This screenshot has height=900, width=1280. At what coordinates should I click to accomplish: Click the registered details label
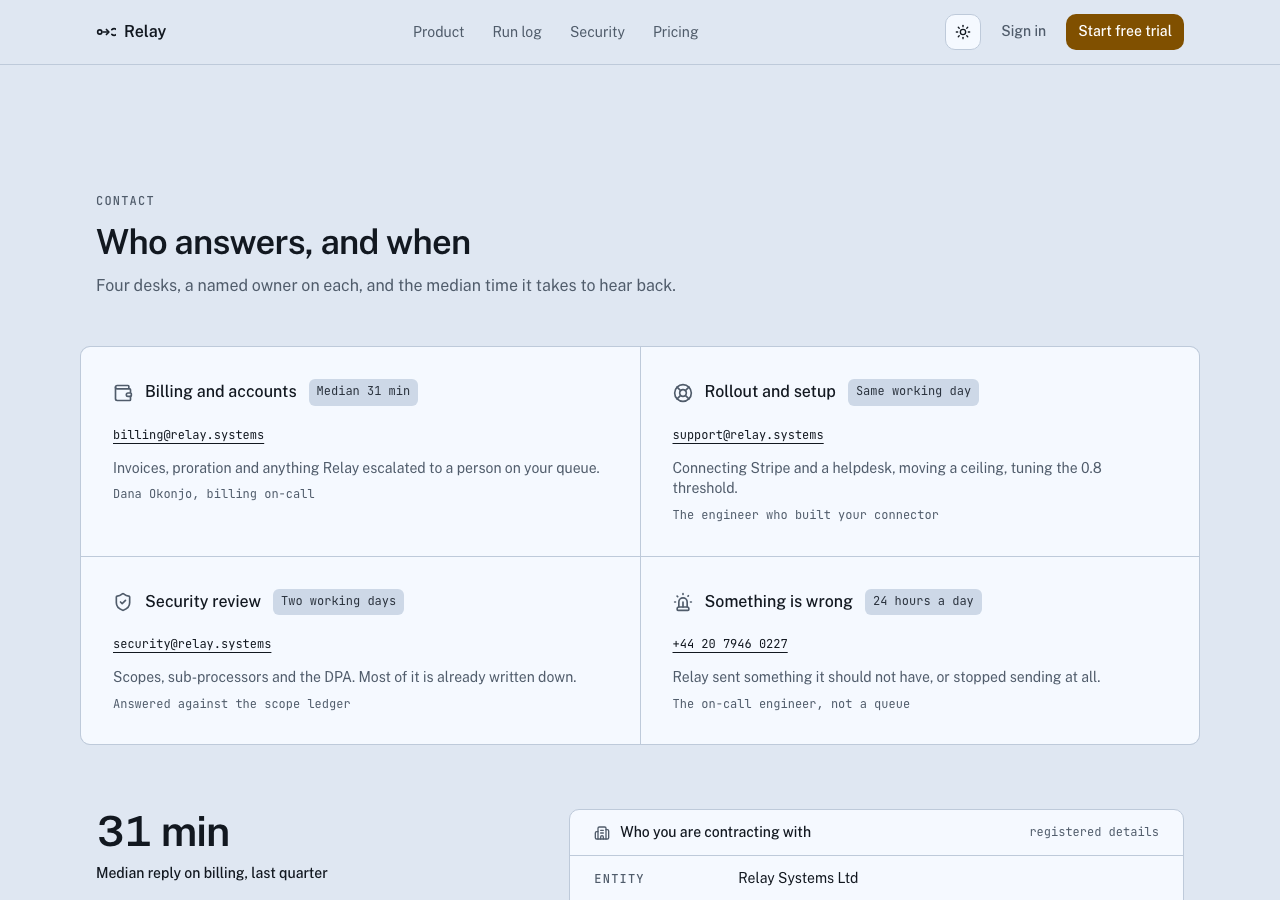point(1094,832)
